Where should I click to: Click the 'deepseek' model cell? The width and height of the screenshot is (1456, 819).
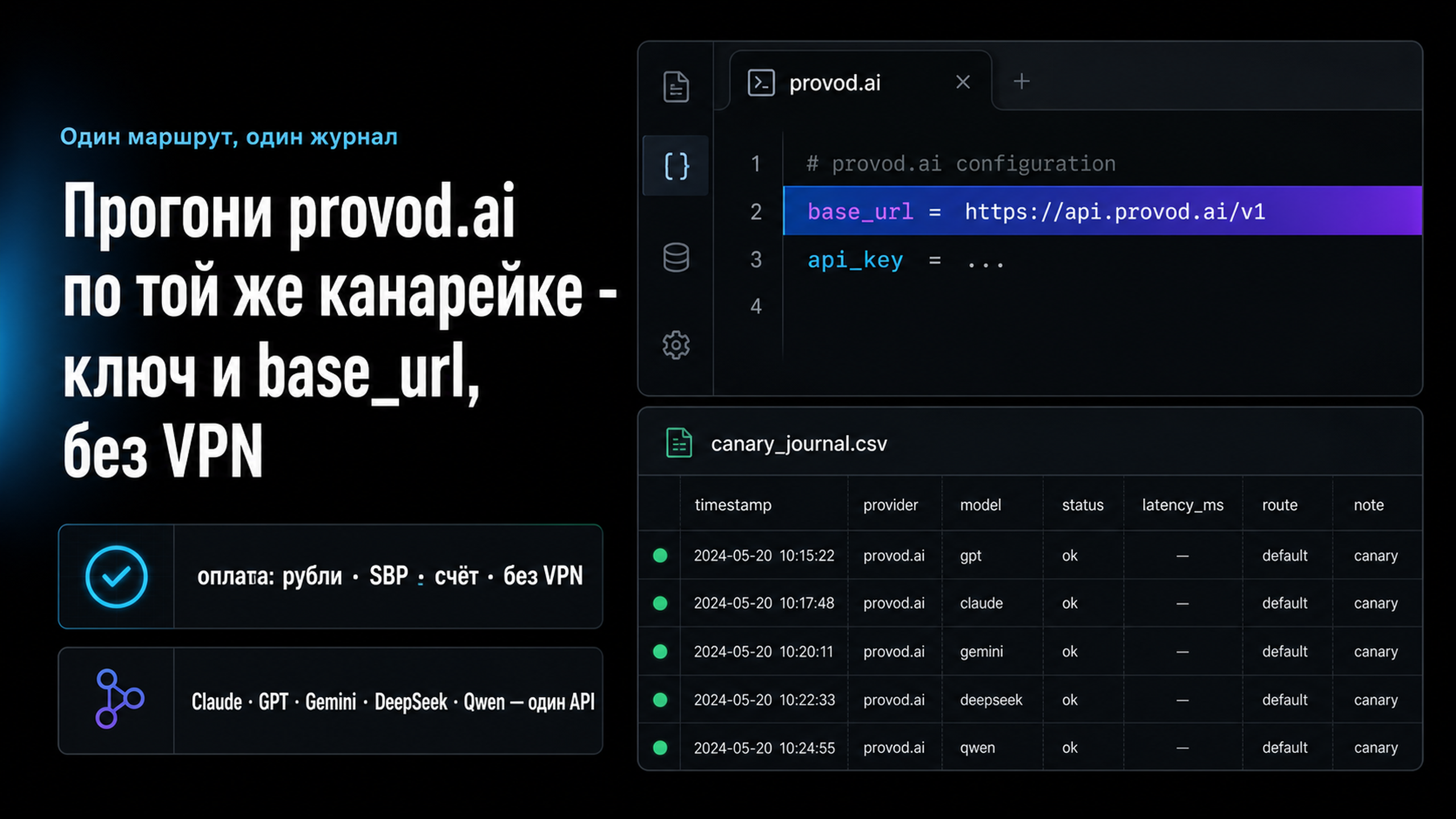[x=991, y=701]
